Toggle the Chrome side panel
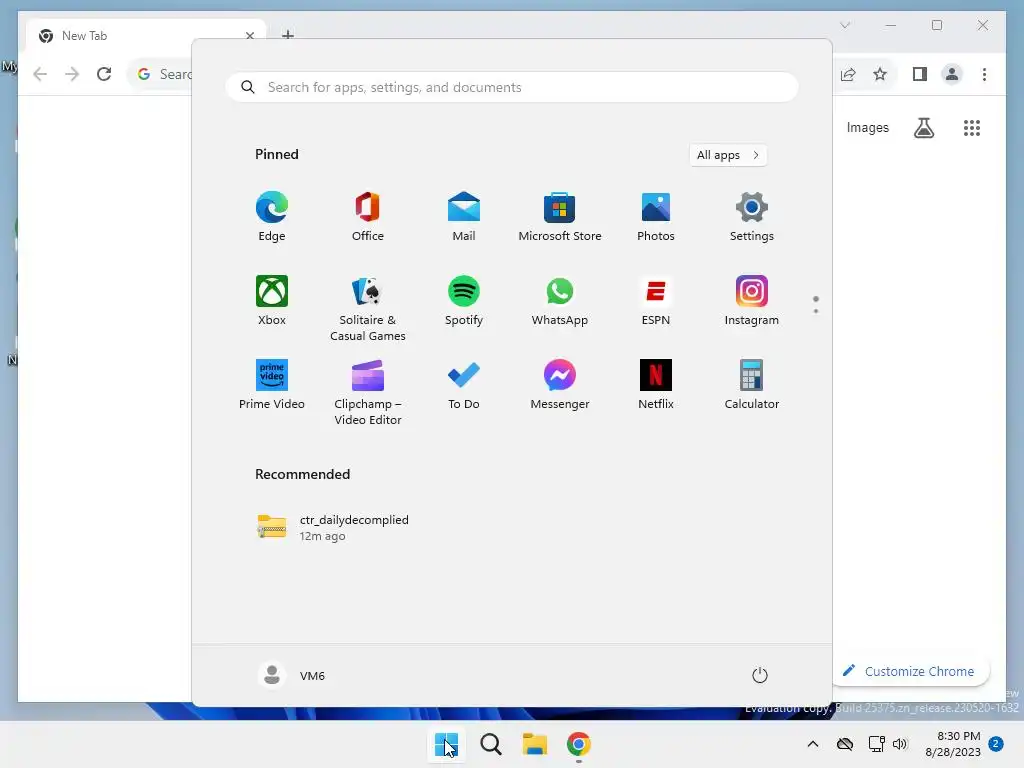This screenshot has width=1024, height=768. coord(920,74)
